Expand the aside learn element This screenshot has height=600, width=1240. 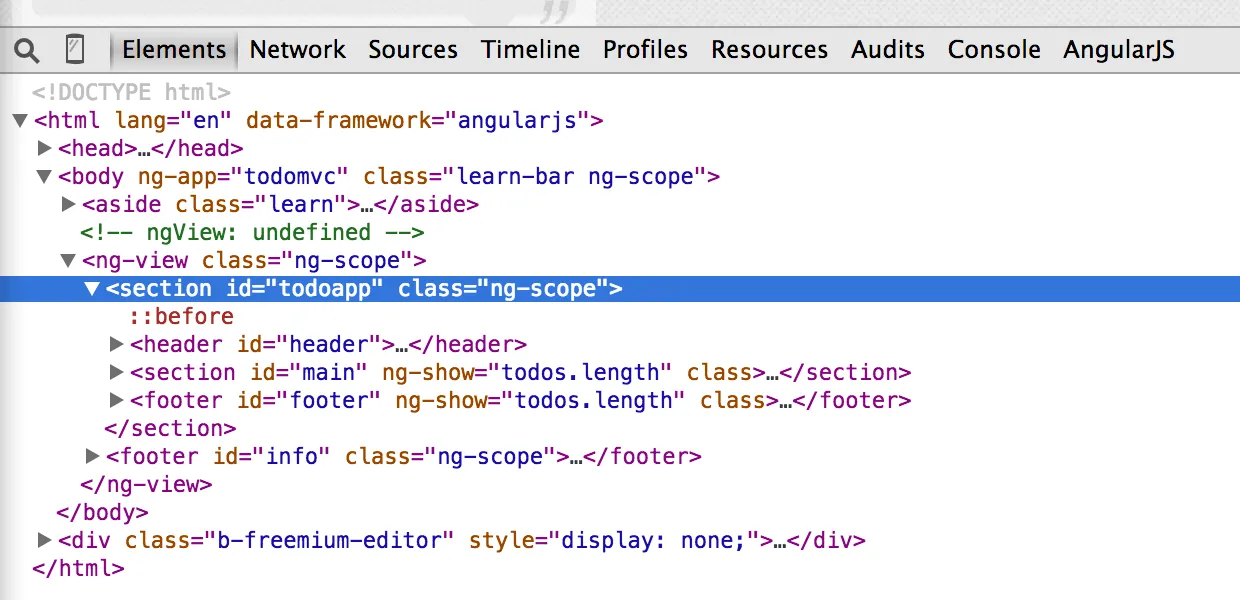tap(68, 205)
